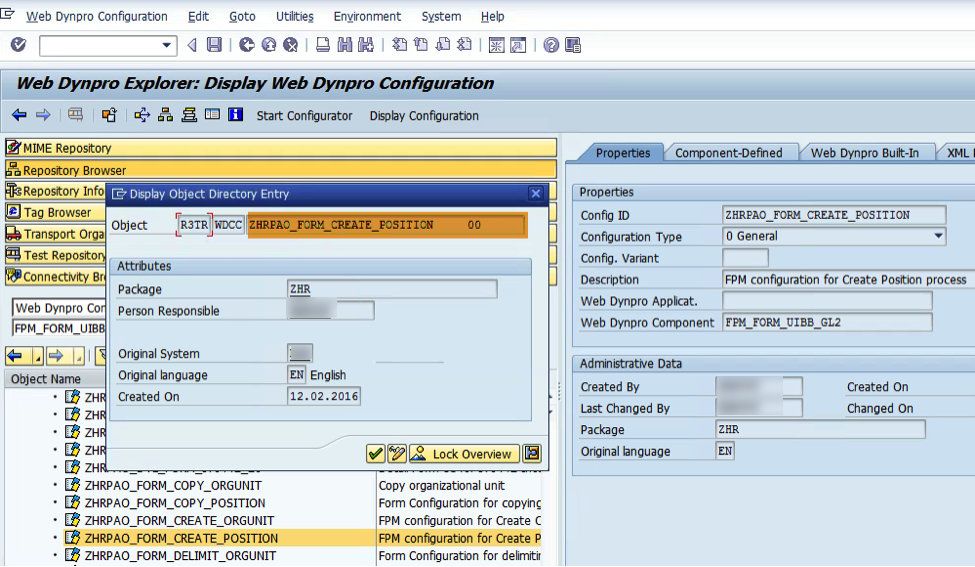
Task: Go to the previous page with the toolbar icon
Action: (421, 45)
